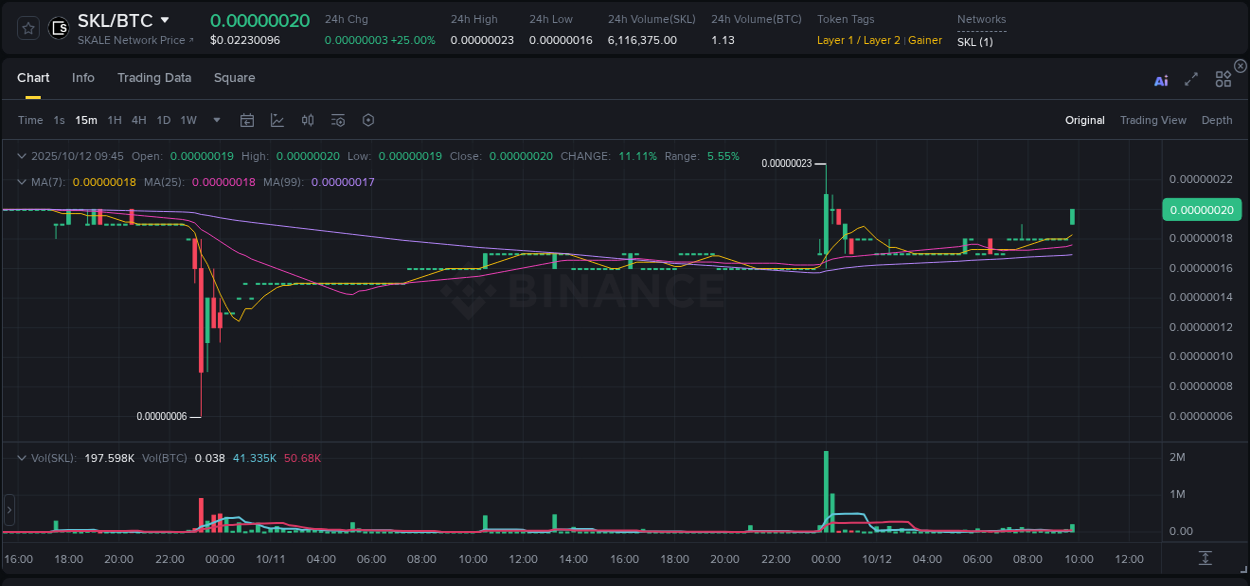Open the Square tab
The height and width of the screenshot is (586, 1250).
coord(234,78)
